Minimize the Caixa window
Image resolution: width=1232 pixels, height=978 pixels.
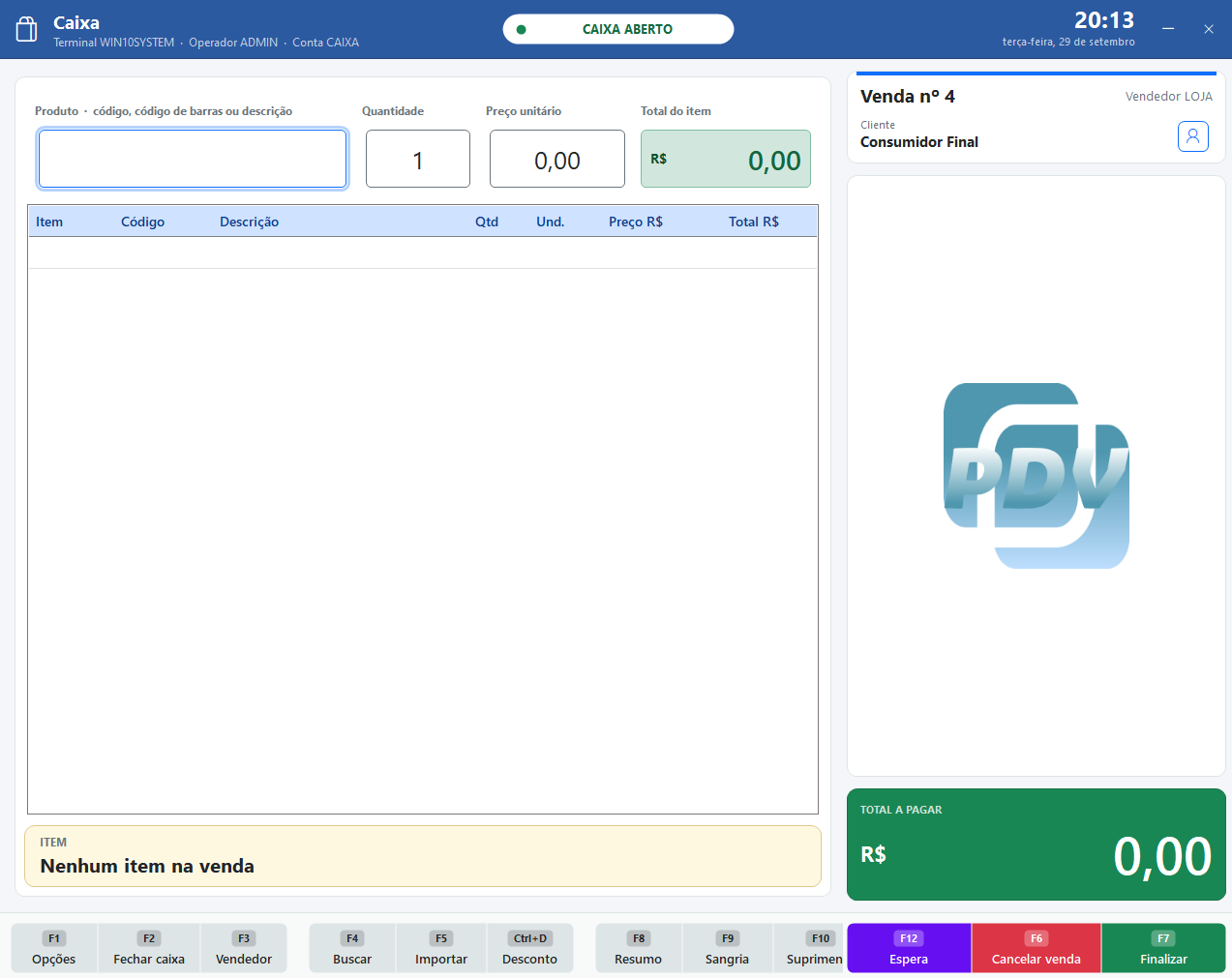[1168, 29]
